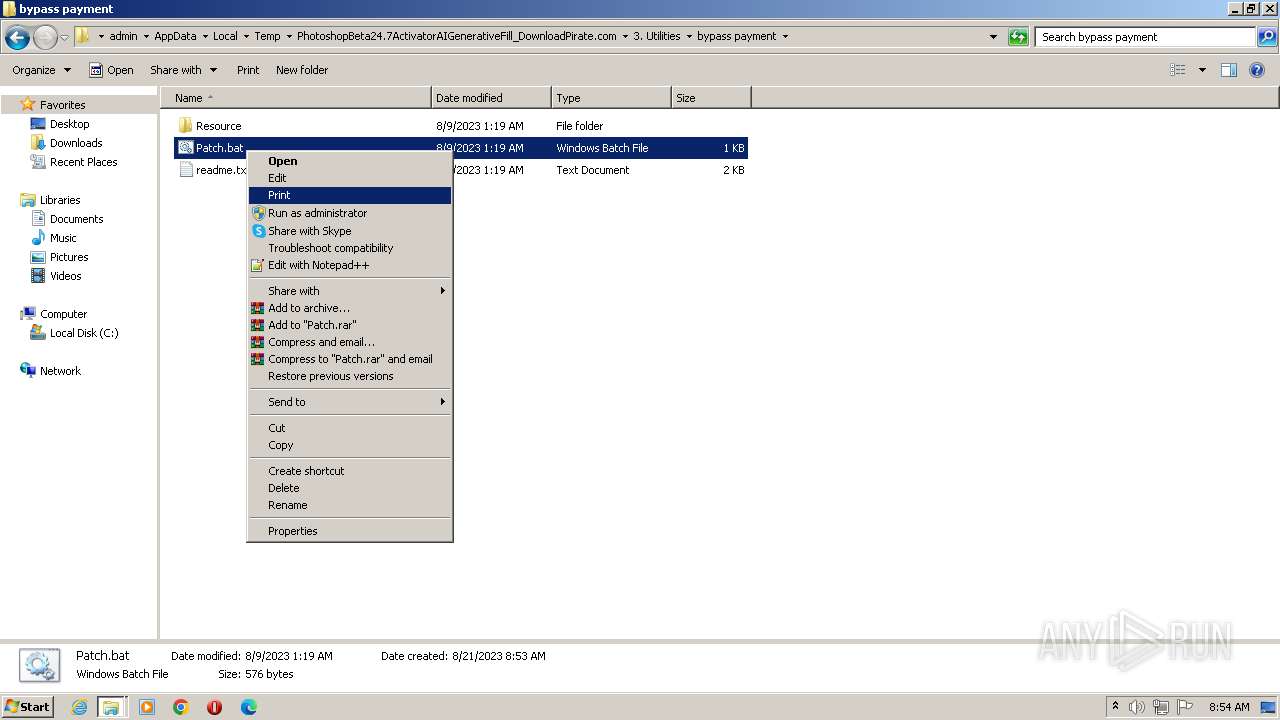Click the Change your view icon
The height and width of the screenshot is (720, 1280).
click(x=1178, y=70)
